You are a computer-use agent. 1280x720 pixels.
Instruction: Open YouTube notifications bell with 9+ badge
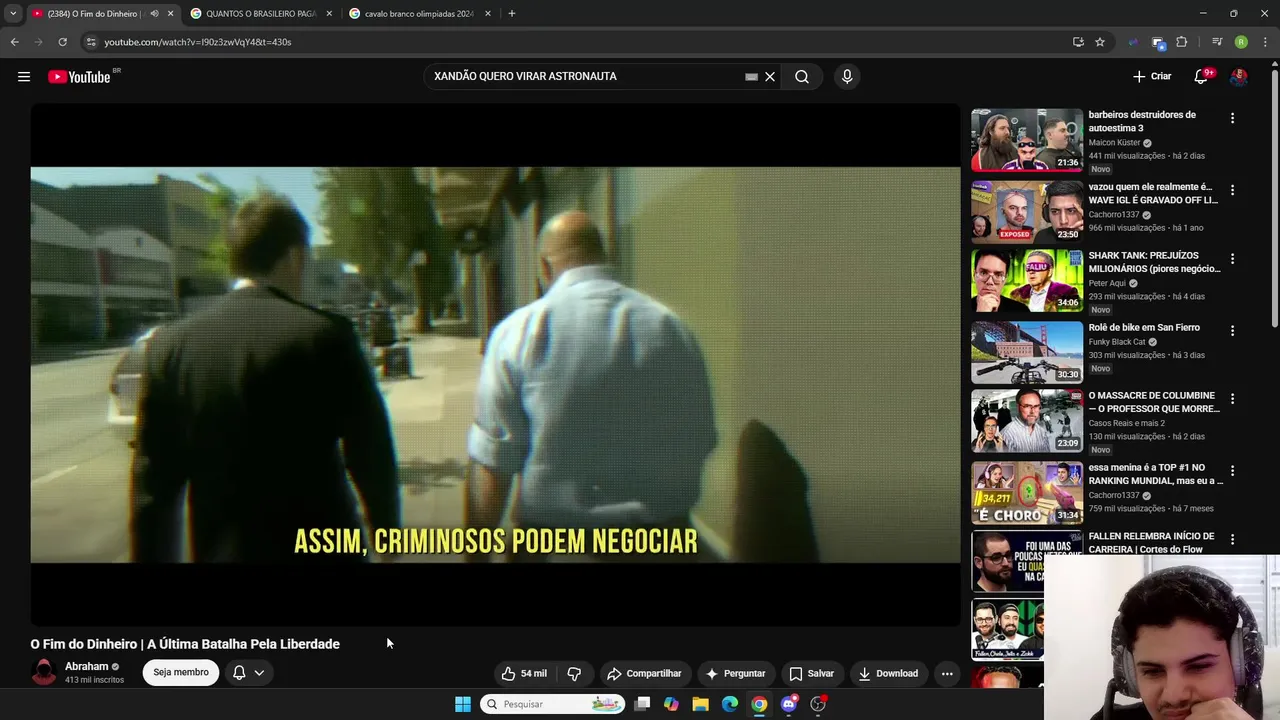[1202, 77]
